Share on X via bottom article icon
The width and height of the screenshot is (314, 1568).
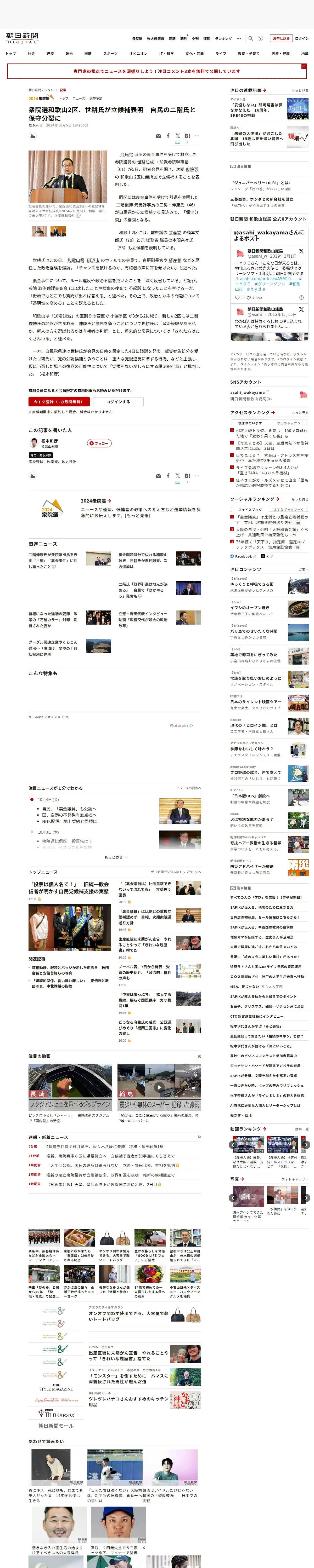177,476
